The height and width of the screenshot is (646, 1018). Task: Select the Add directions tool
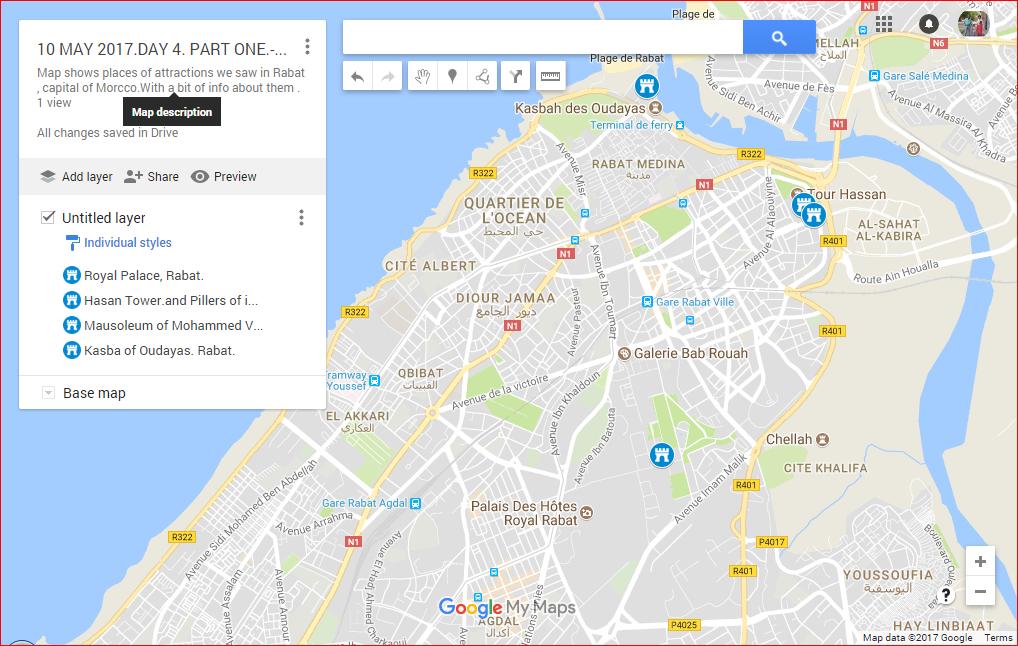[515, 77]
